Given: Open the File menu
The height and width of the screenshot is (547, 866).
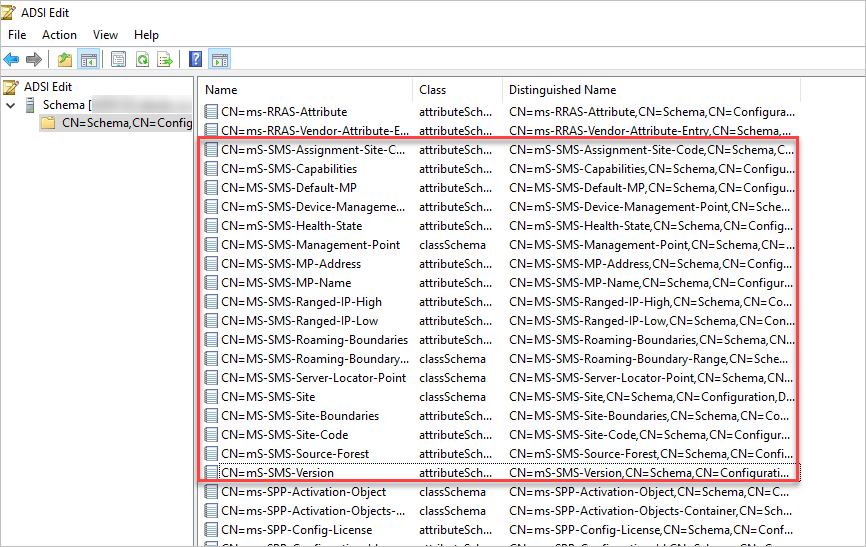Looking at the screenshot, I should click(x=17, y=35).
